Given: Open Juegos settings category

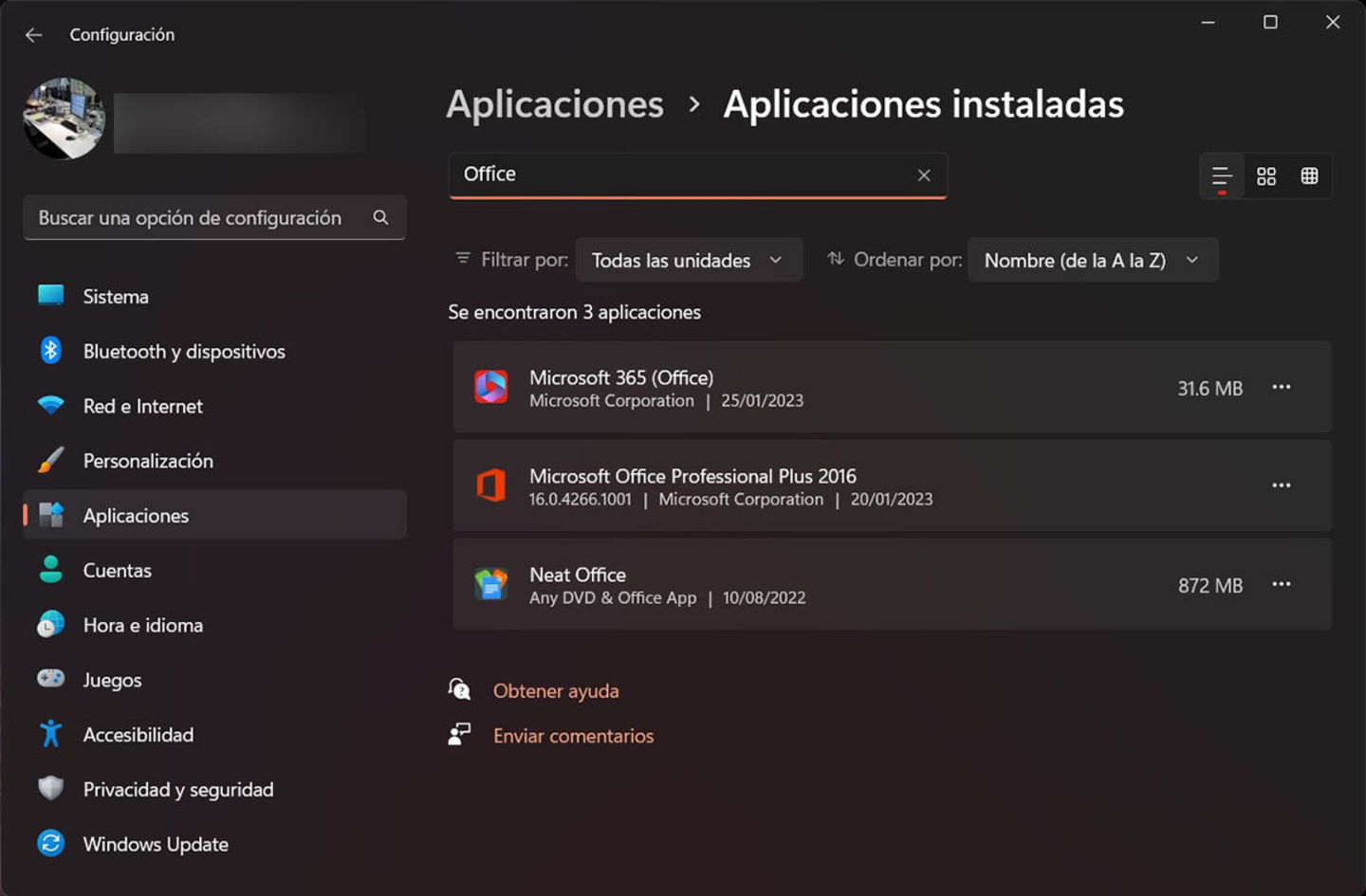Looking at the screenshot, I should [x=214, y=680].
